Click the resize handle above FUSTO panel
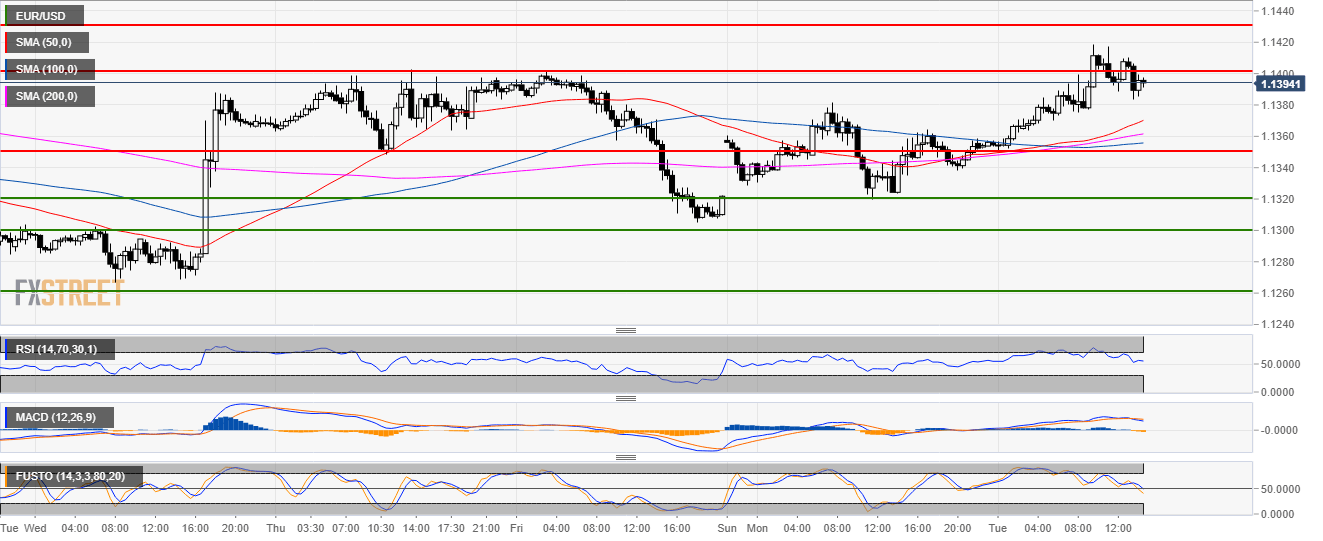The height and width of the screenshot is (541, 1323). click(626, 457)
